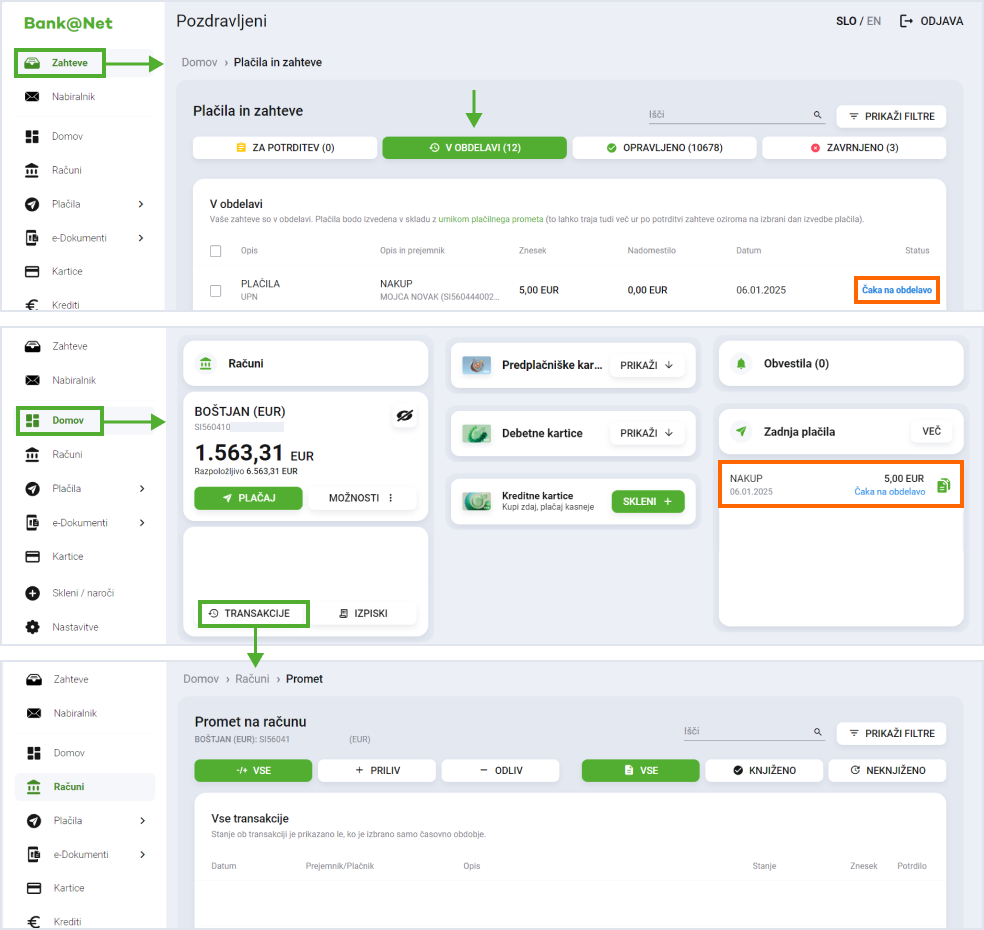Select the ZAVRNJENO (3) tab

pyautogui.click(x=854, y=148)
